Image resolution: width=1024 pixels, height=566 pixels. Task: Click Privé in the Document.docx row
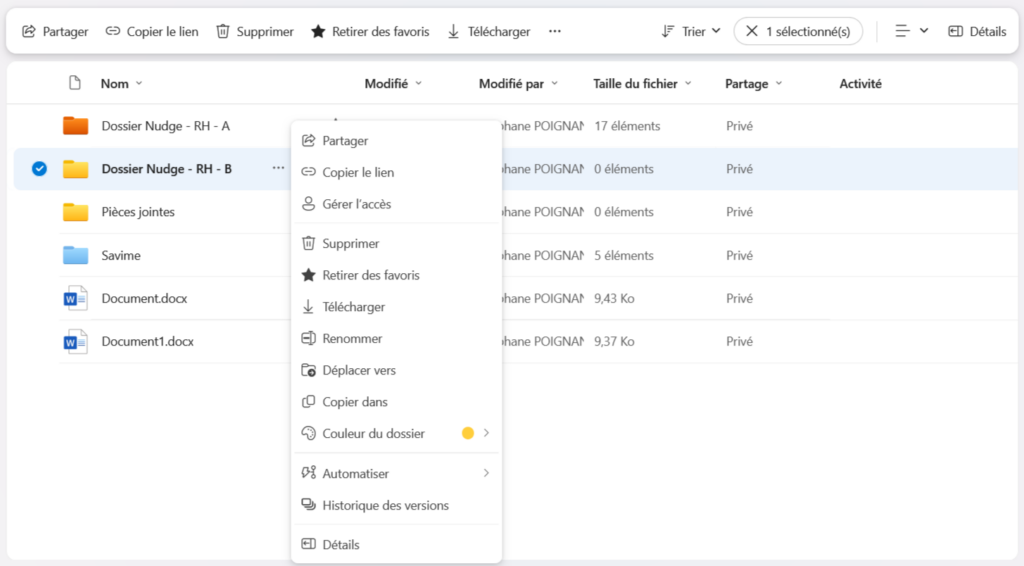click(x=739, y=298)
